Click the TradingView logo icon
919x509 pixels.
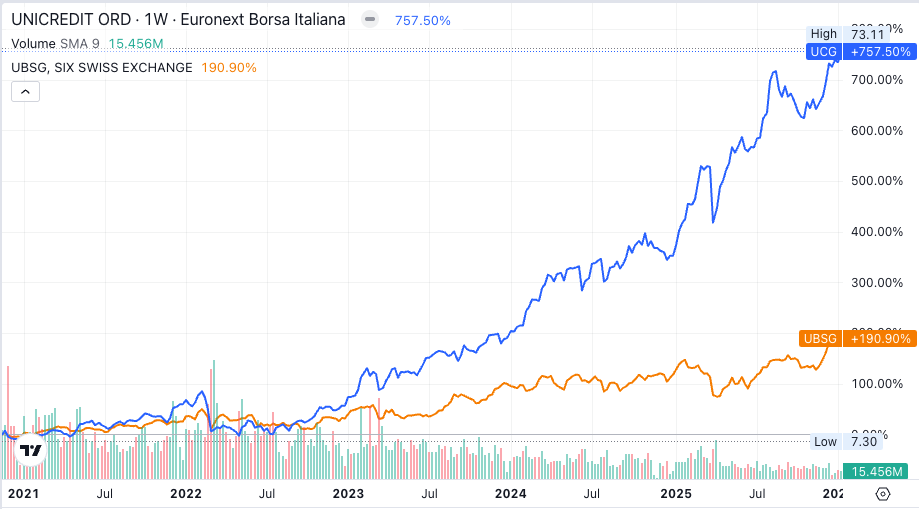[31, 450]
